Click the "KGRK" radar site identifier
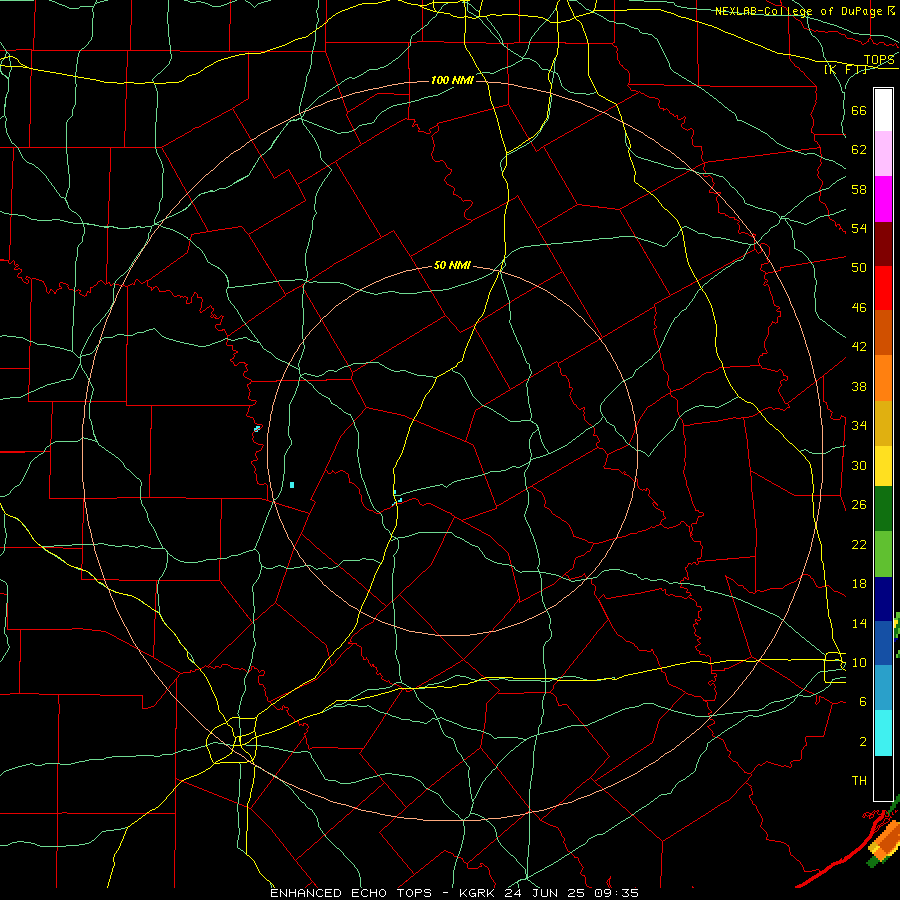This screenshot has height=900, width=900. pyautogui.click(x=476, y=893)
